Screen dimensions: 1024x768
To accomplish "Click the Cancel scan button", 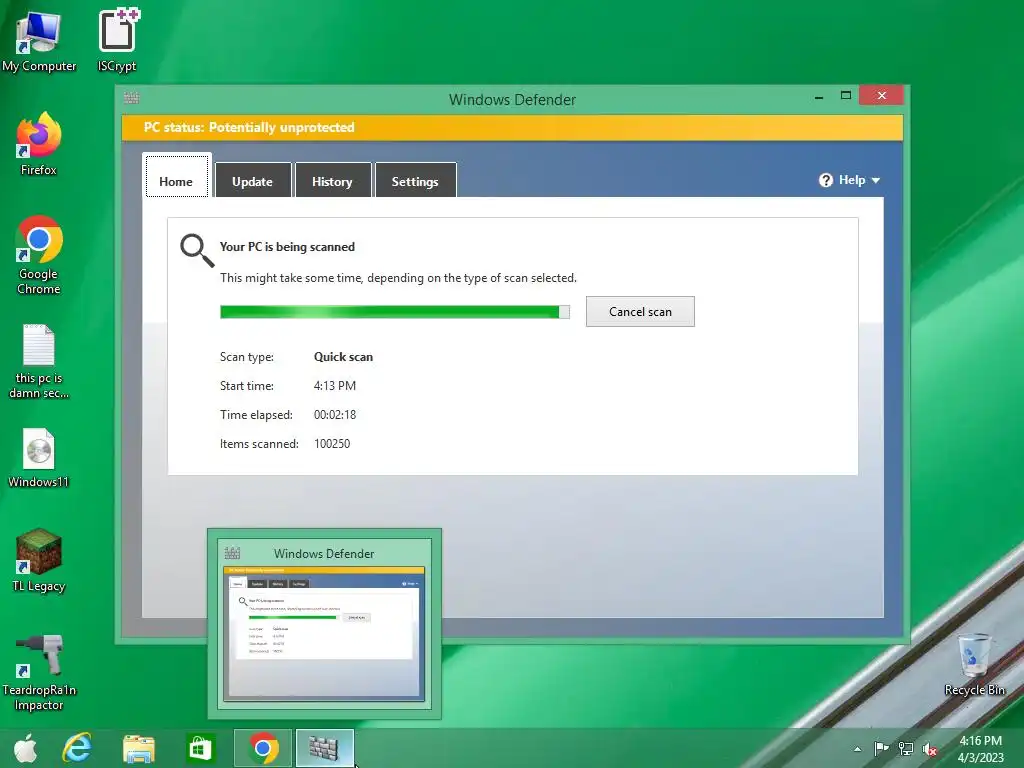I will coord(640,312).
